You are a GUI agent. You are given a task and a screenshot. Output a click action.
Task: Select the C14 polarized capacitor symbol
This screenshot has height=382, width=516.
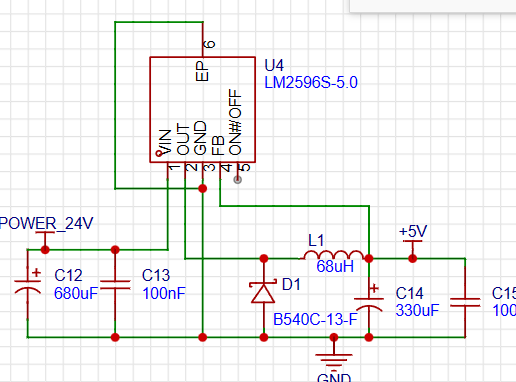click(x=369, y=303)
